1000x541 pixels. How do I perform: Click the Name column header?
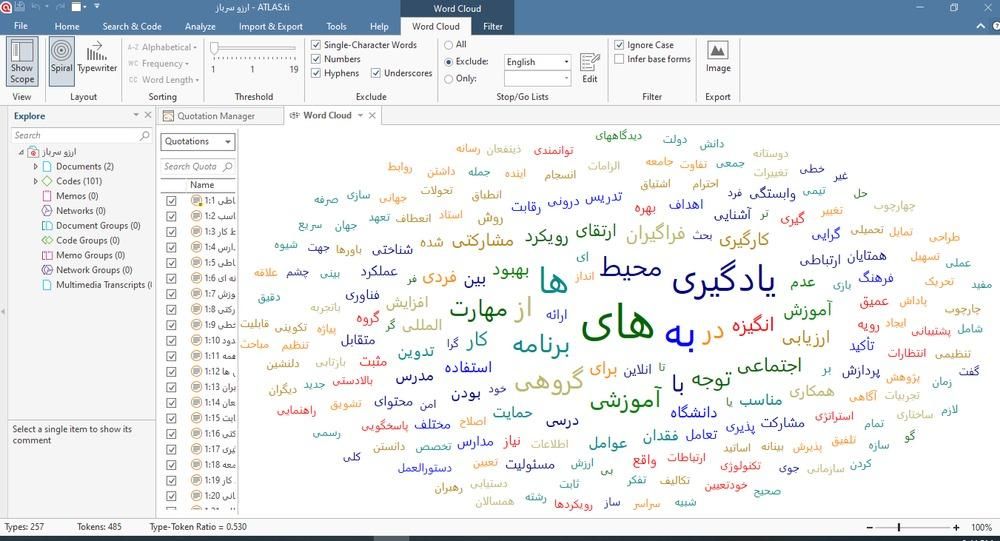pyautogui.click(x=202, y=185)
